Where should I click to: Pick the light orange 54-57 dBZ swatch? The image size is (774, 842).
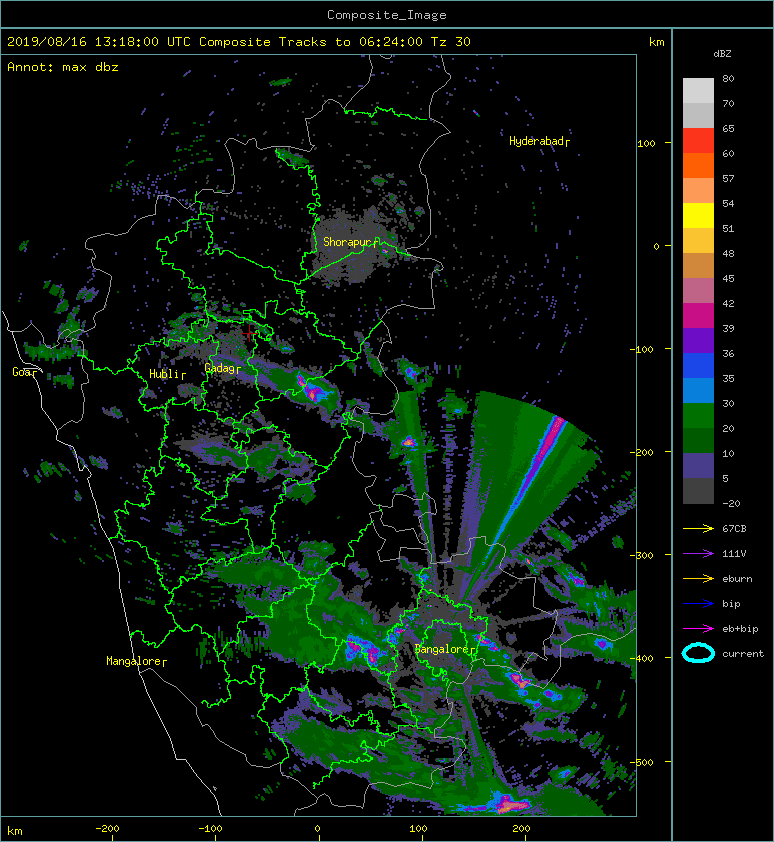pos(698,191)
